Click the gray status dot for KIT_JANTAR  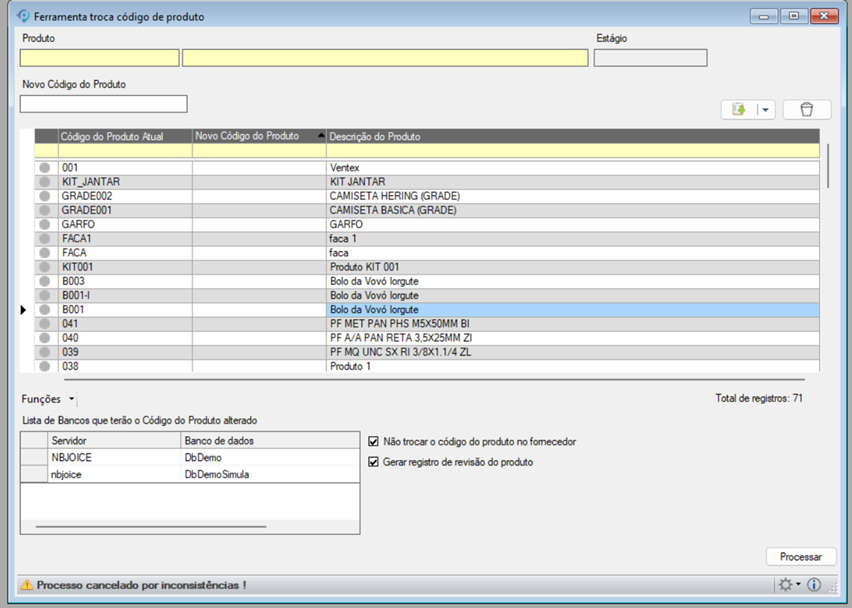click(45, 182)
